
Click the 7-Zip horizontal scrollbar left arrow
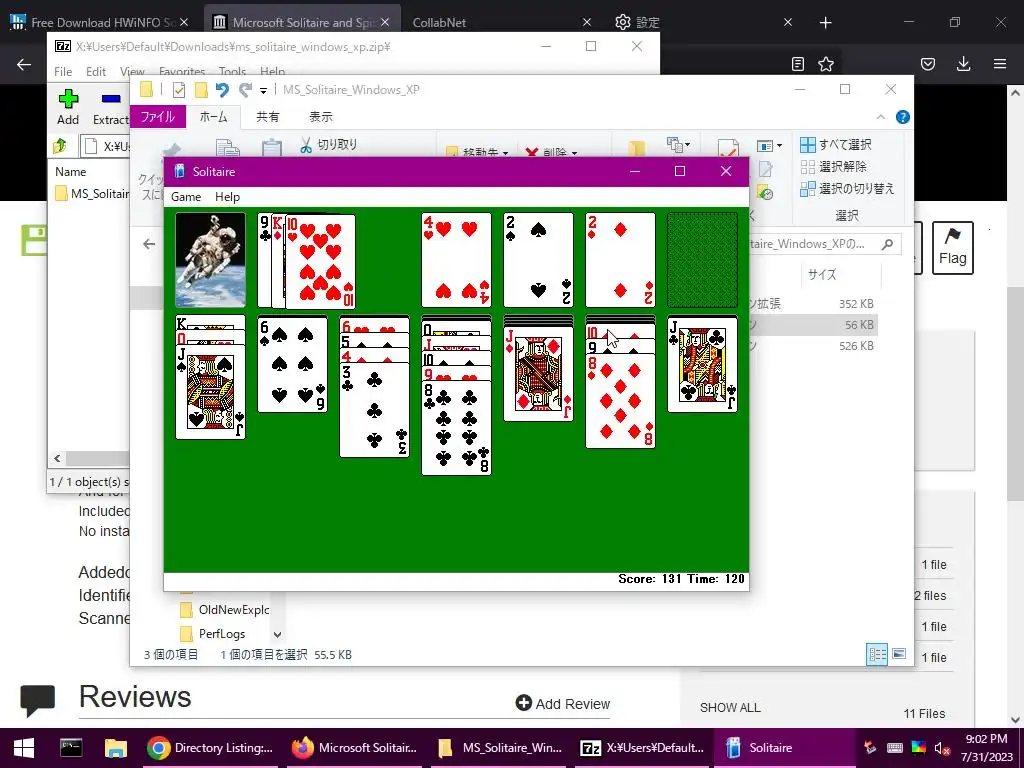(57, 458)
